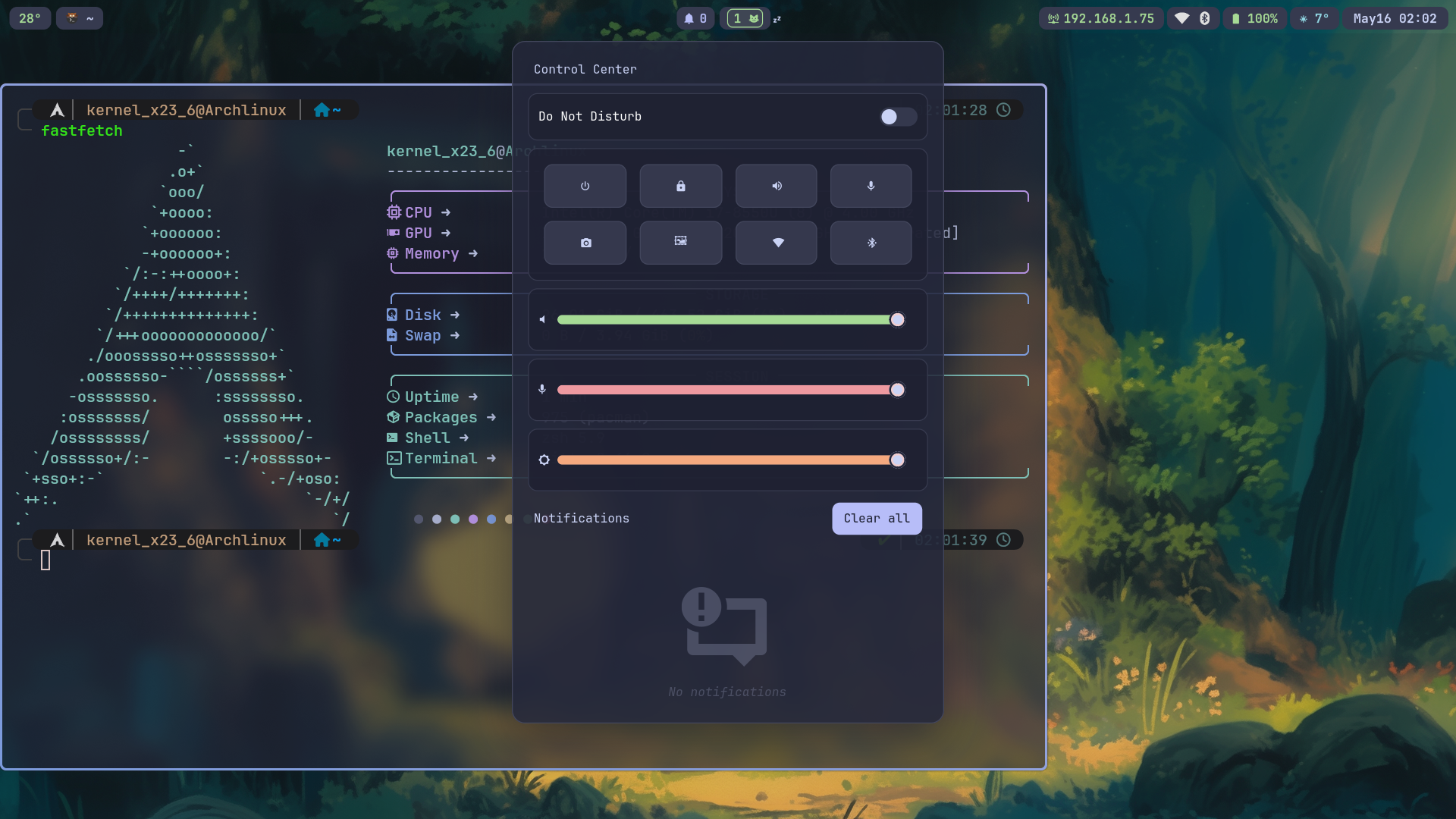The width and height of the screenshot is (1456, 819).
Task: Click the blue color dot in the terminal palette
Action: click(x=491, y=519)
